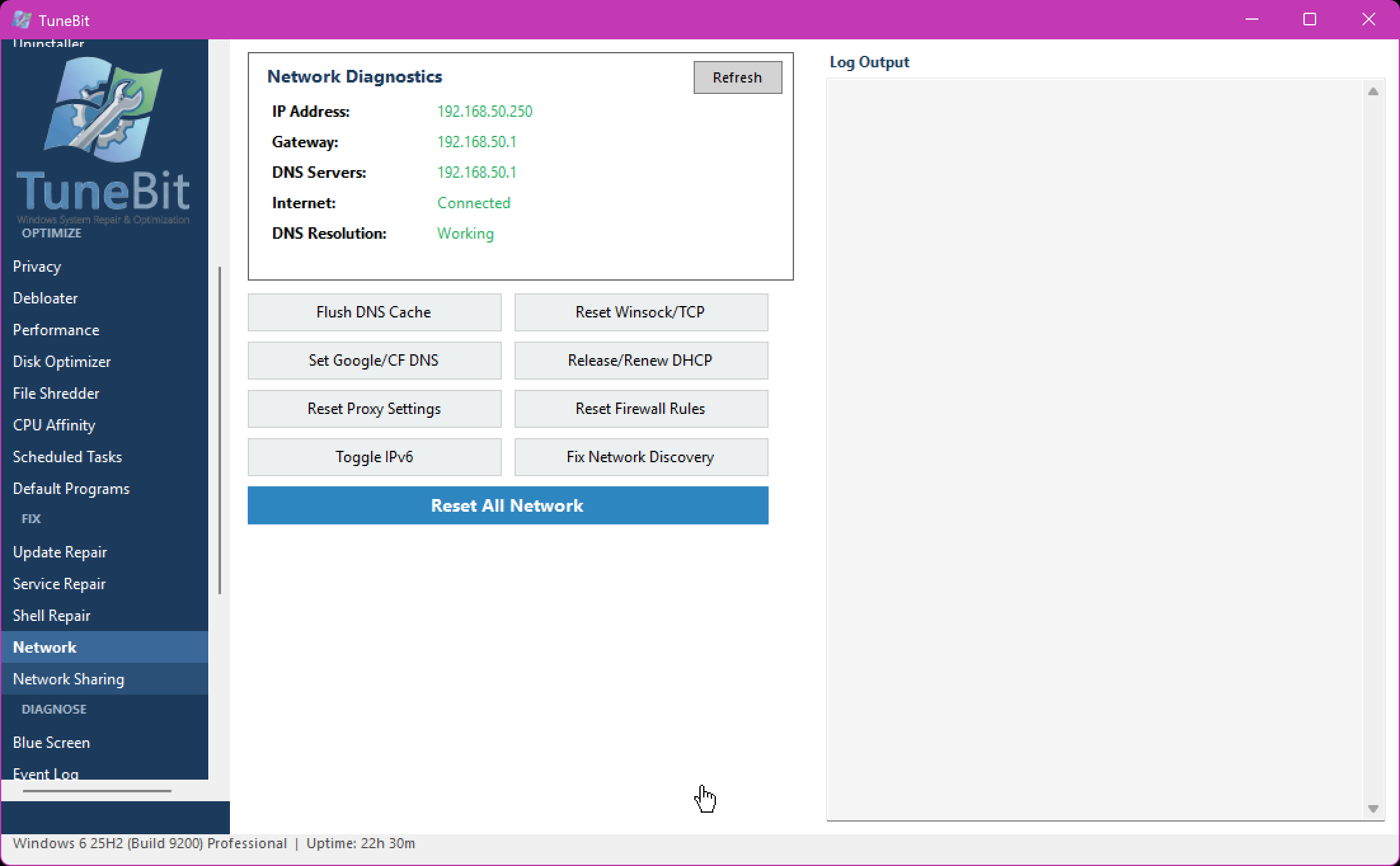Viewport: 1400px width, 866px height.
Task: Click inside the Log Output text area
Action: click(x=1095, y=450)
